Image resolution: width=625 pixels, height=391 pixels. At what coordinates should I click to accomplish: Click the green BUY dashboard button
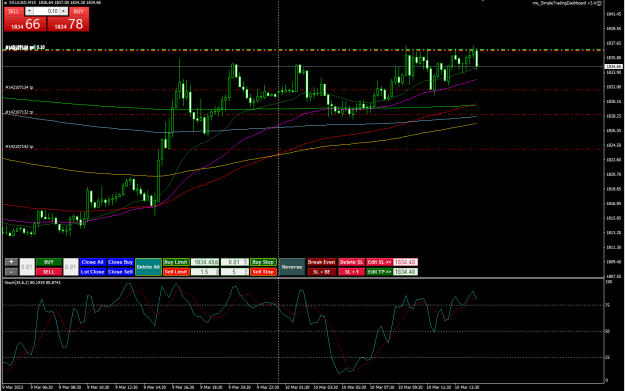[x=49, y=262]
